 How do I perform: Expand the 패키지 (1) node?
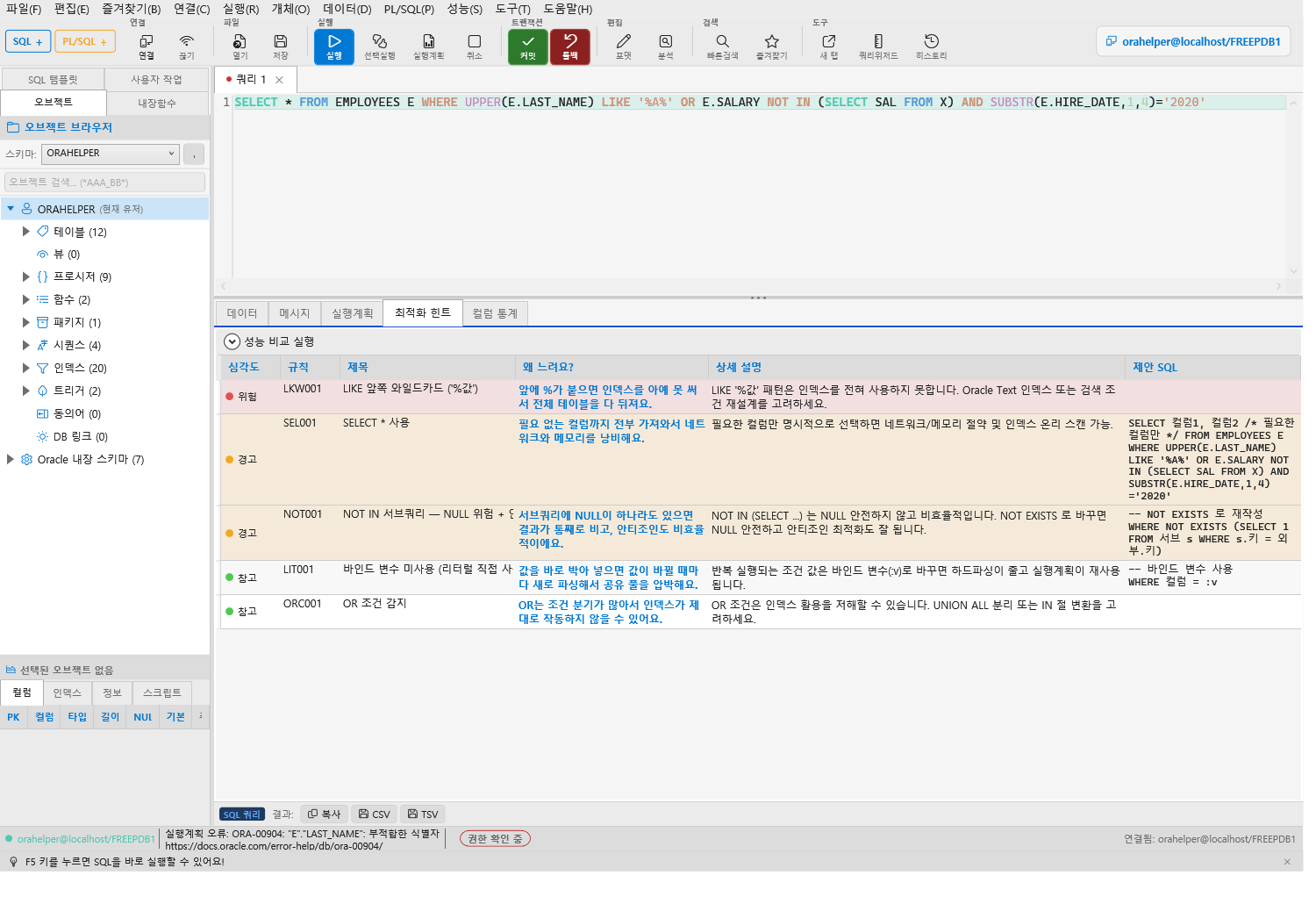click(x=26, y=322)
